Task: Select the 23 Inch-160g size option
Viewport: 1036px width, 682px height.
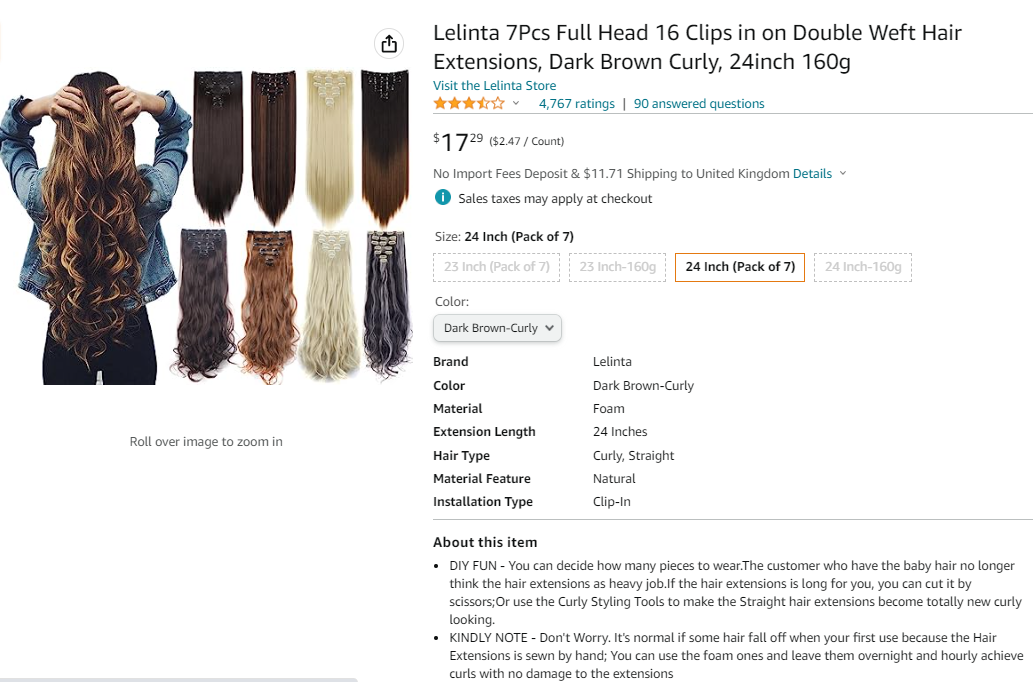Action: point(618,267)
